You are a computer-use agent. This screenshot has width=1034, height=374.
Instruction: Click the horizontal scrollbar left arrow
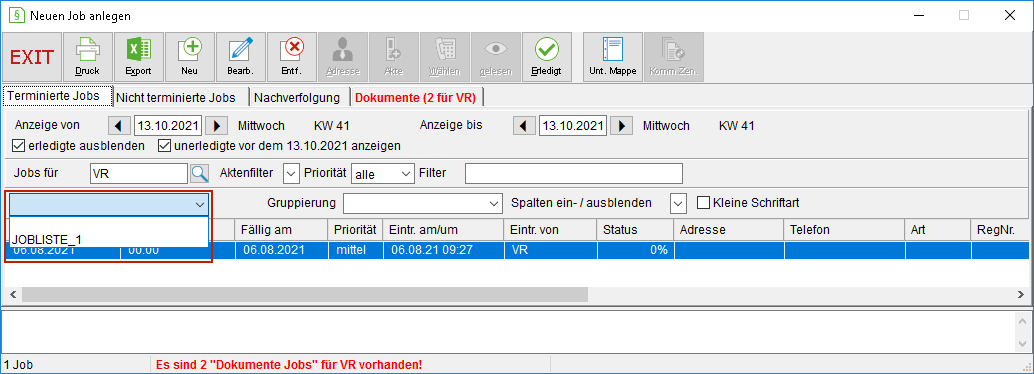[x=13, y=294]
